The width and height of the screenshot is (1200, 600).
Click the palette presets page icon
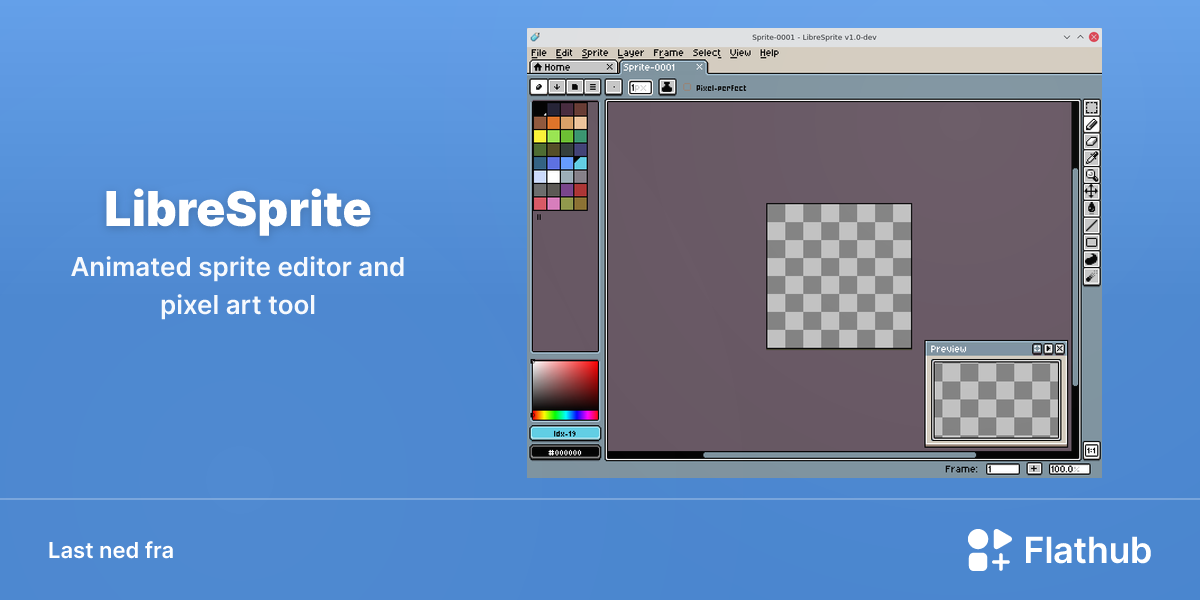click(x=575, y=87)
